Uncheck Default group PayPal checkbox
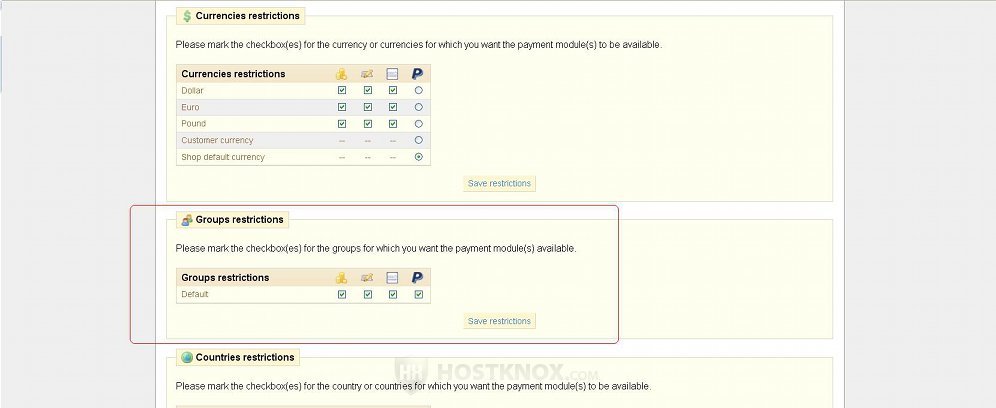Image resolution: width=996 pixels, height=408 pixels. [419, 294]
